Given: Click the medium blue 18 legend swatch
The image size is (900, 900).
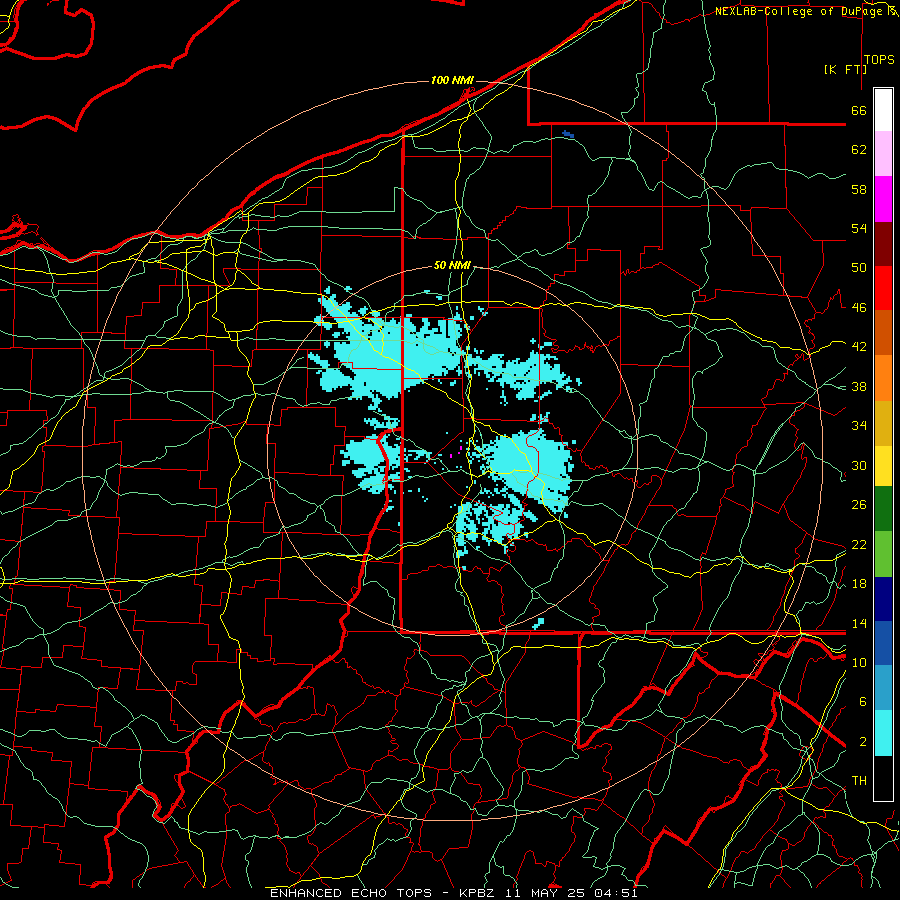Looking at the screenshot, I should coord(883,643).
